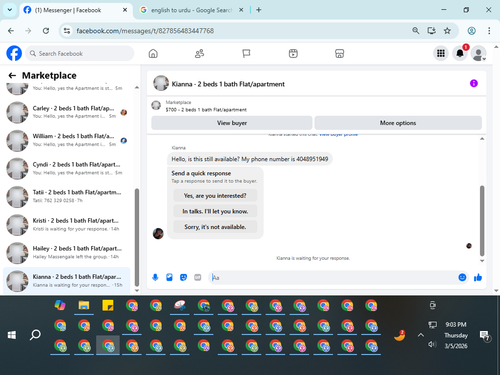The image size is (500, 375).
Task: Open the William conversation
Action: [x=67, y=140]
